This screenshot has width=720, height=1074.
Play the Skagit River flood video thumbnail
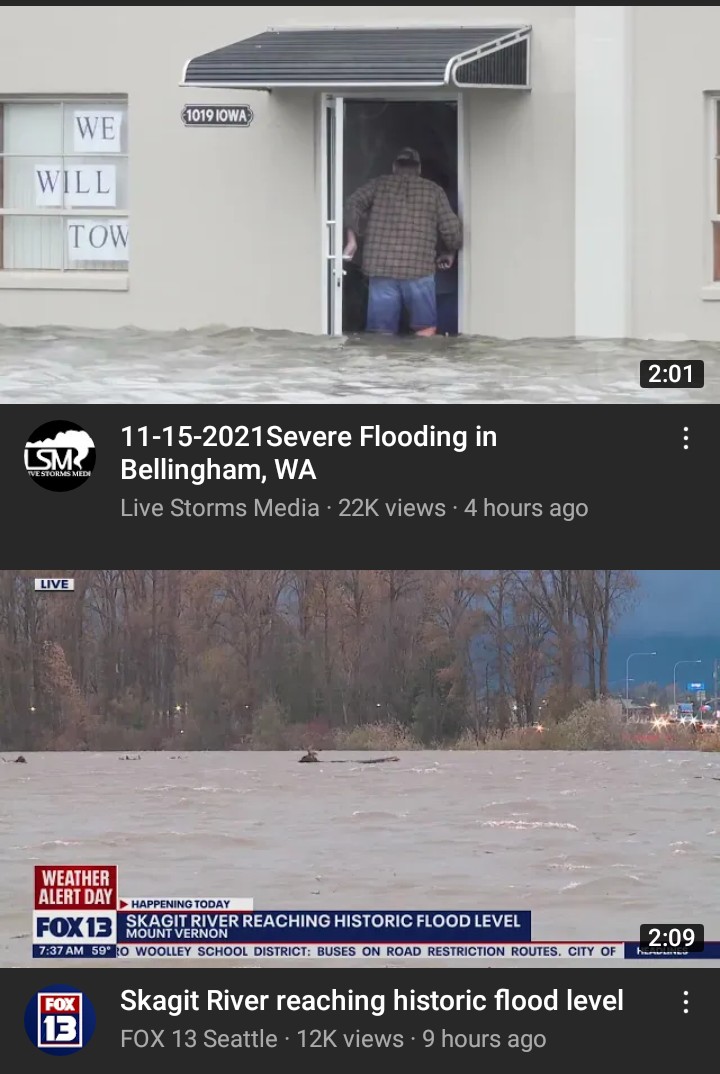(360, 769)
